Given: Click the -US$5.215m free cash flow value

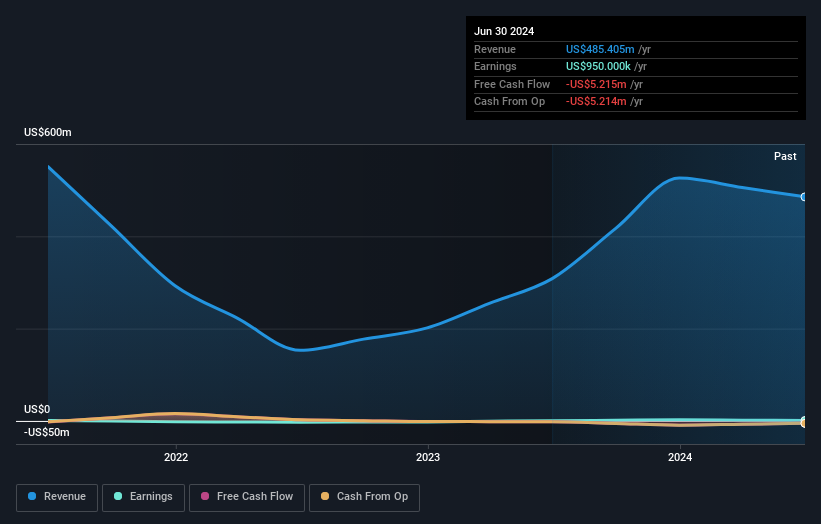Looking at the screenshot, I should point(596,84).
